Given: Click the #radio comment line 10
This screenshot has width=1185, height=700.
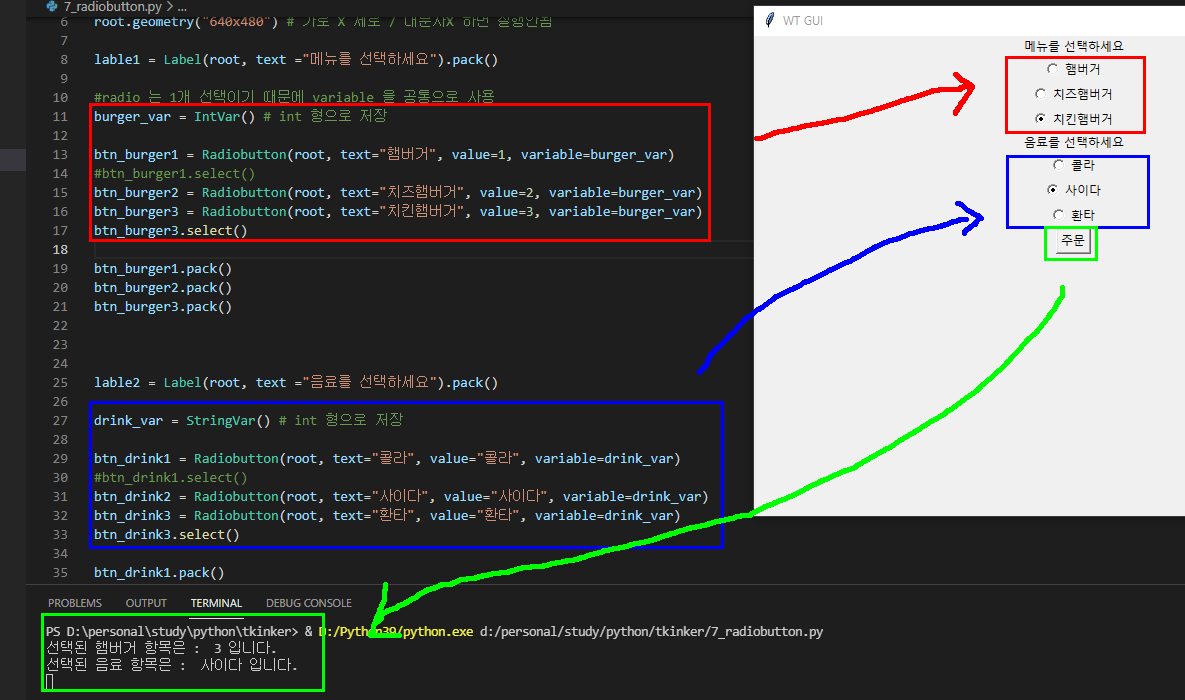Looking at the screenshot, I should (294, 97).
